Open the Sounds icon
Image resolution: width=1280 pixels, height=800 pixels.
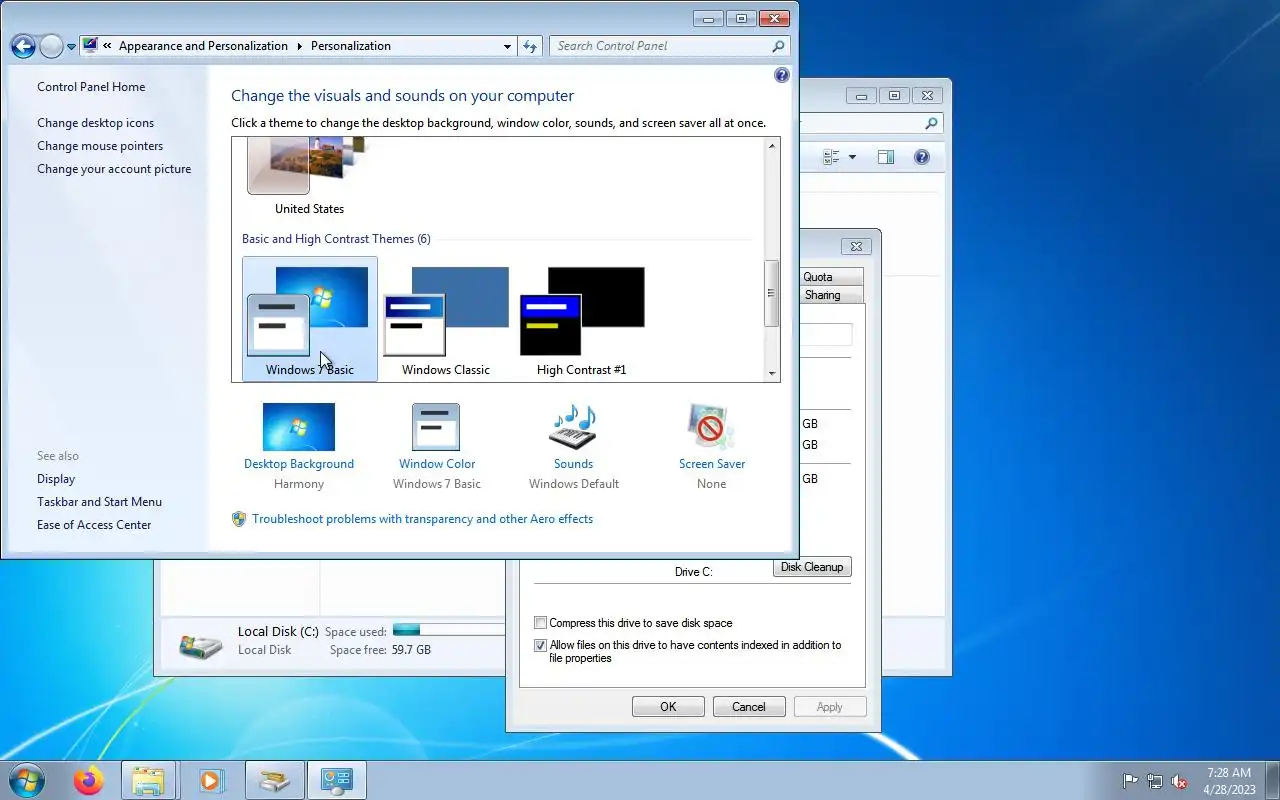[x=573, y=427]
